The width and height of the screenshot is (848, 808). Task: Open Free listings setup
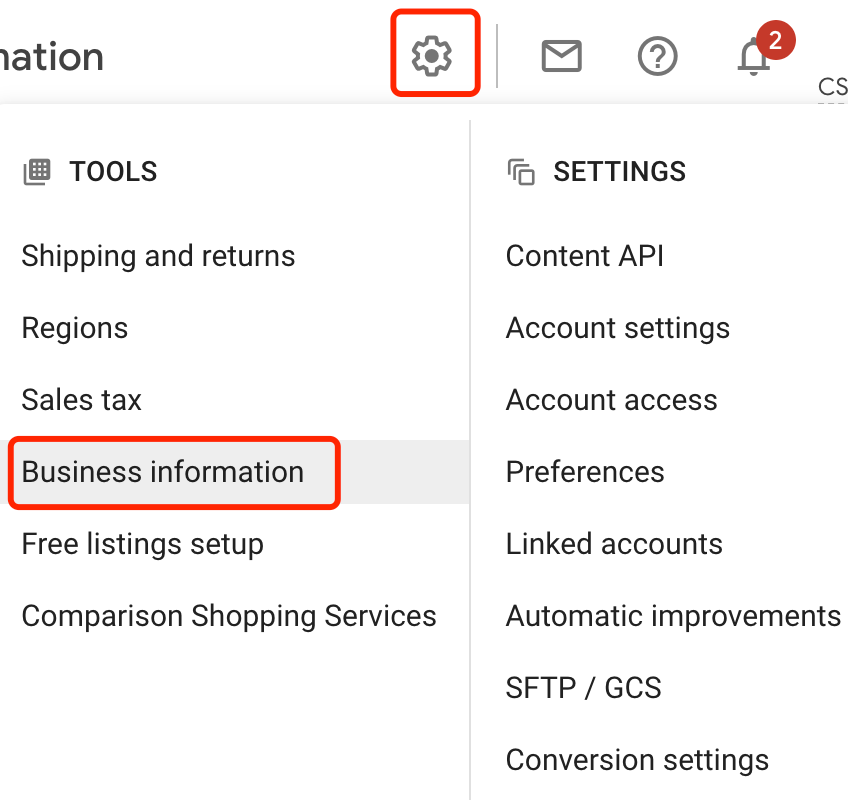tap(143, 544)
